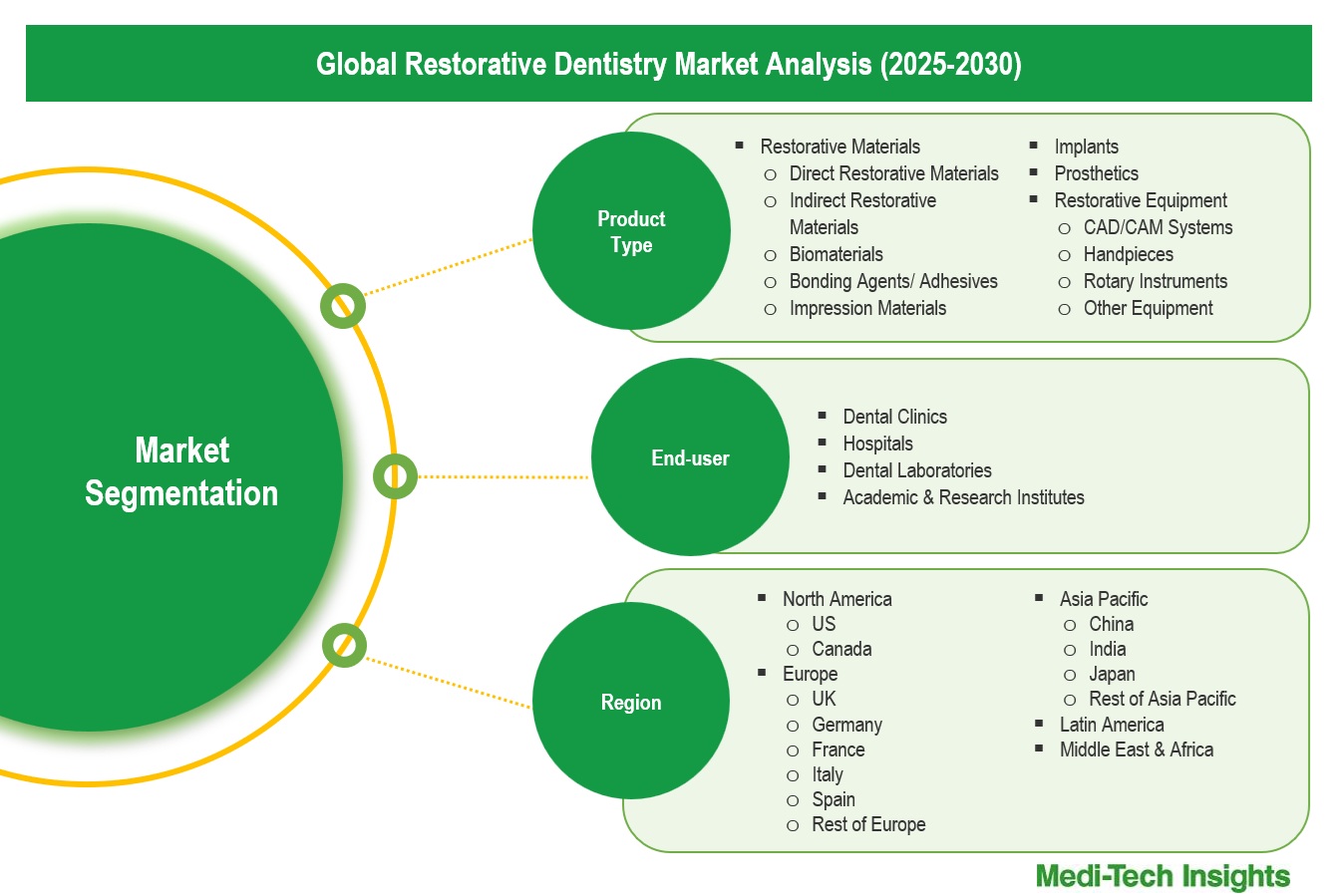1337x896 pixels.
Task: Click 'UK' under Europe
Action: pos(824,699)
